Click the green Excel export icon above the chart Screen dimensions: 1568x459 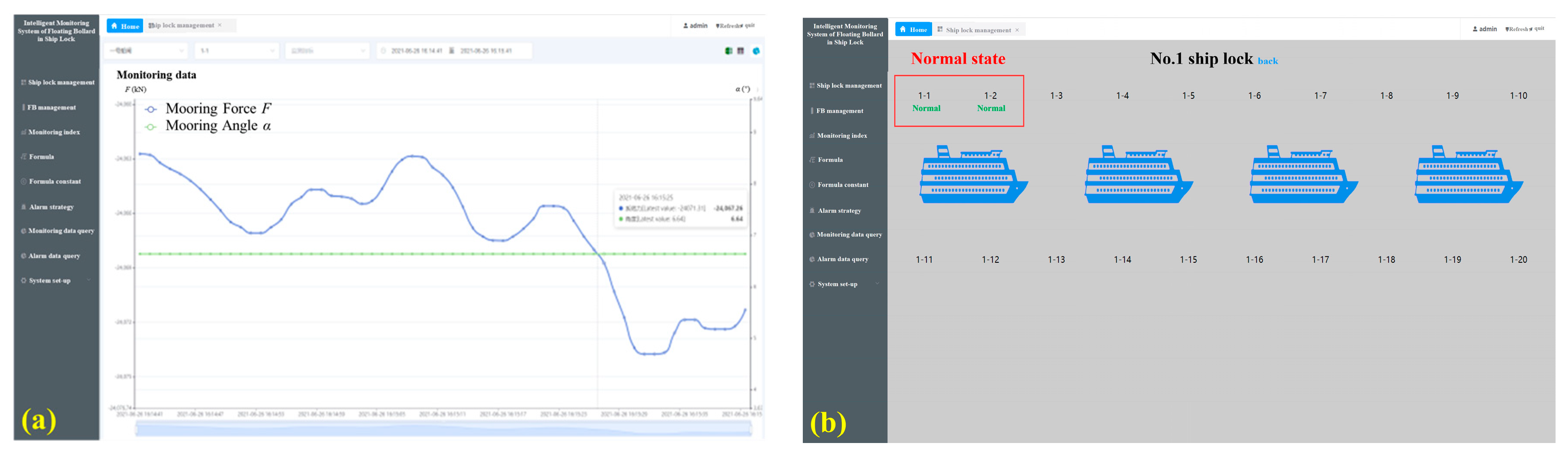728,51
